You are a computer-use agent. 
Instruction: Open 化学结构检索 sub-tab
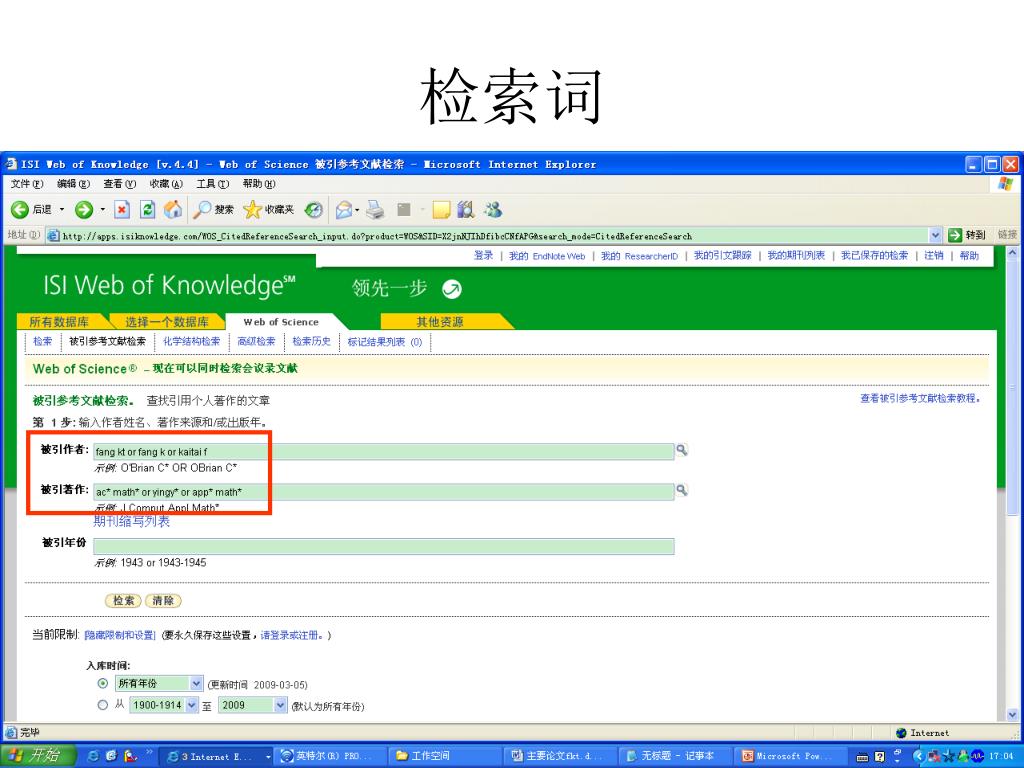pos(191,341)
